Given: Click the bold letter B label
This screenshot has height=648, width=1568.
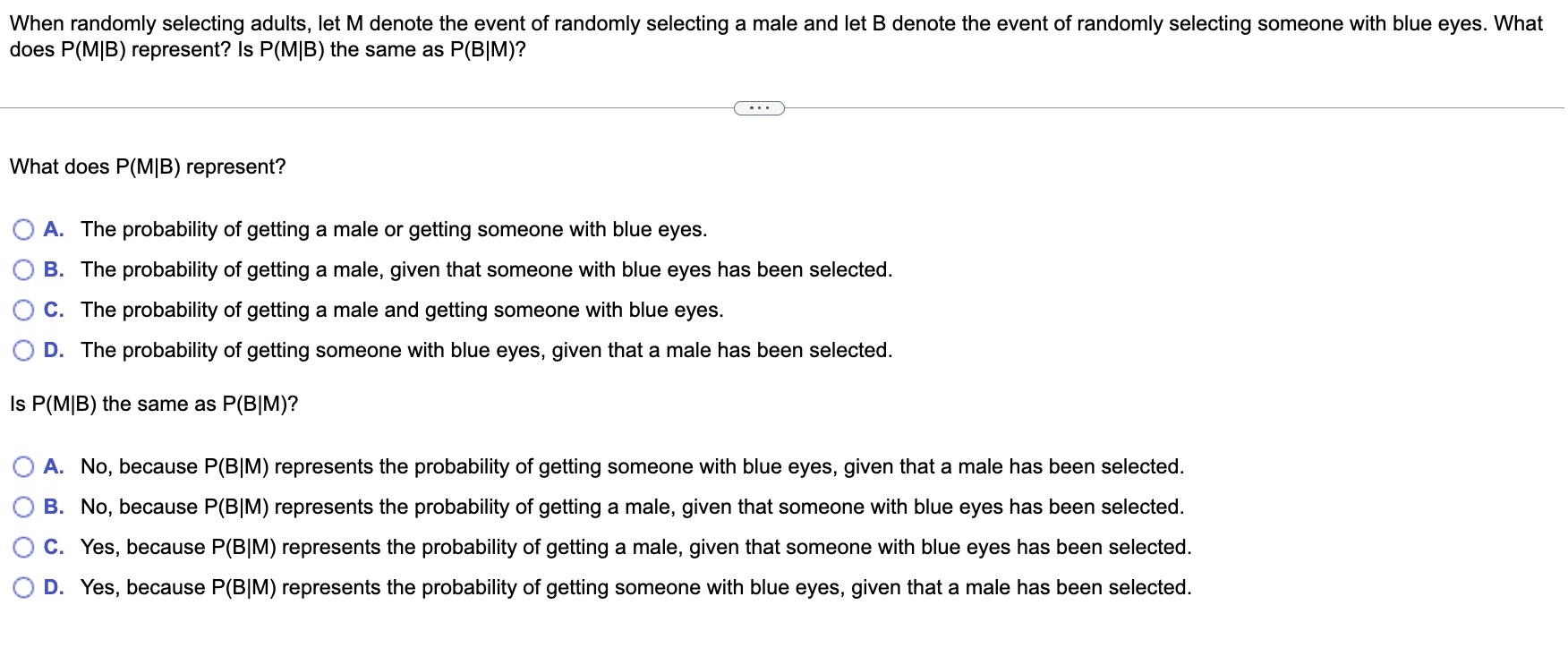Looking at the screenshot, I should pos(54,269).
